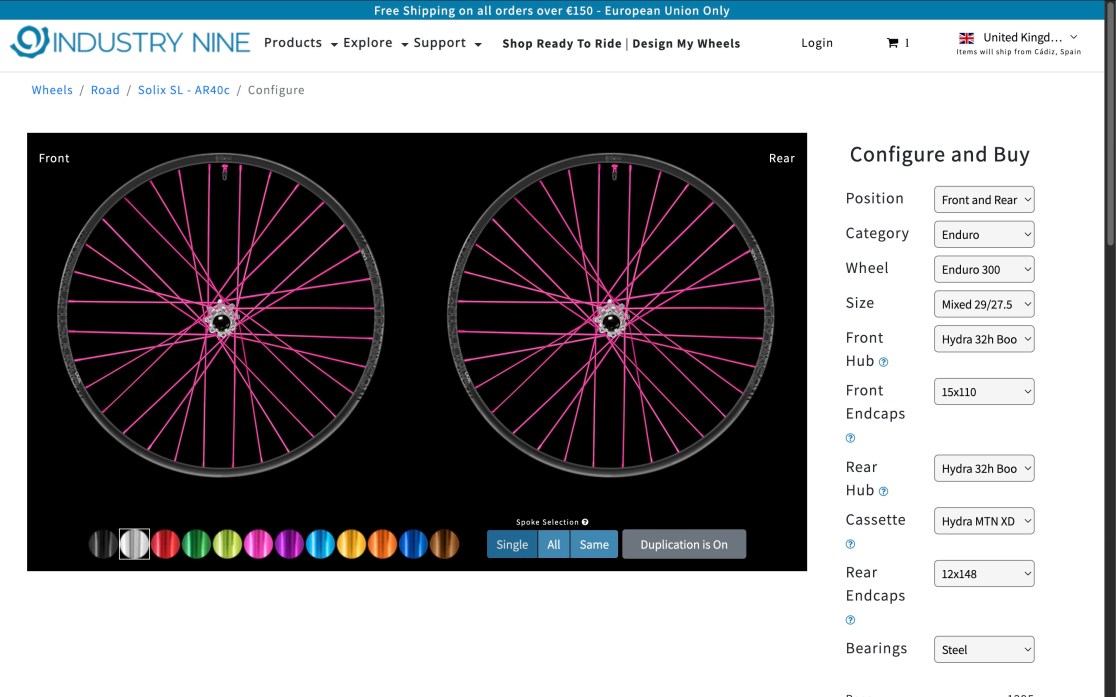Select All spoke selection mode
Screen dimensions: 1116x697
[554, 544]
